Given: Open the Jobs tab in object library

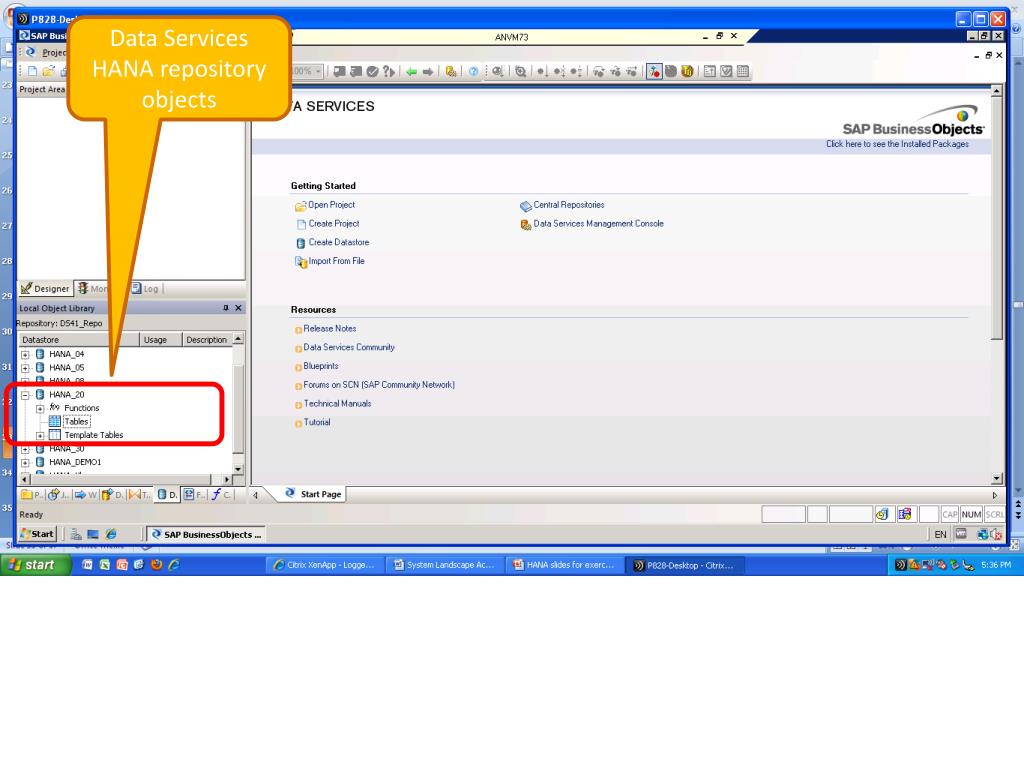Looking at the screenshot, I should click(x=59, y=495).
